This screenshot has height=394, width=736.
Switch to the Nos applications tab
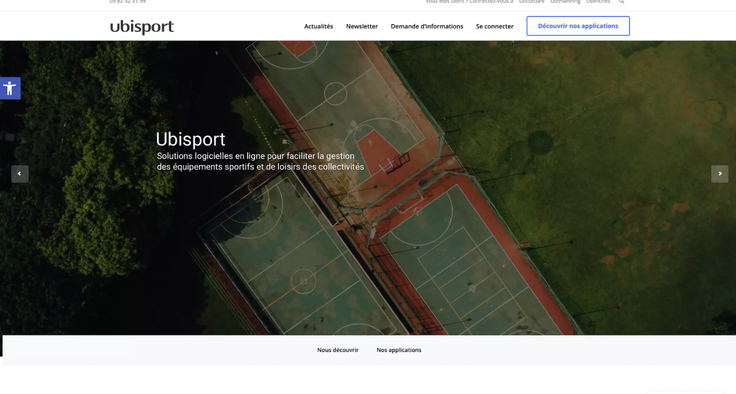[399, 350]
